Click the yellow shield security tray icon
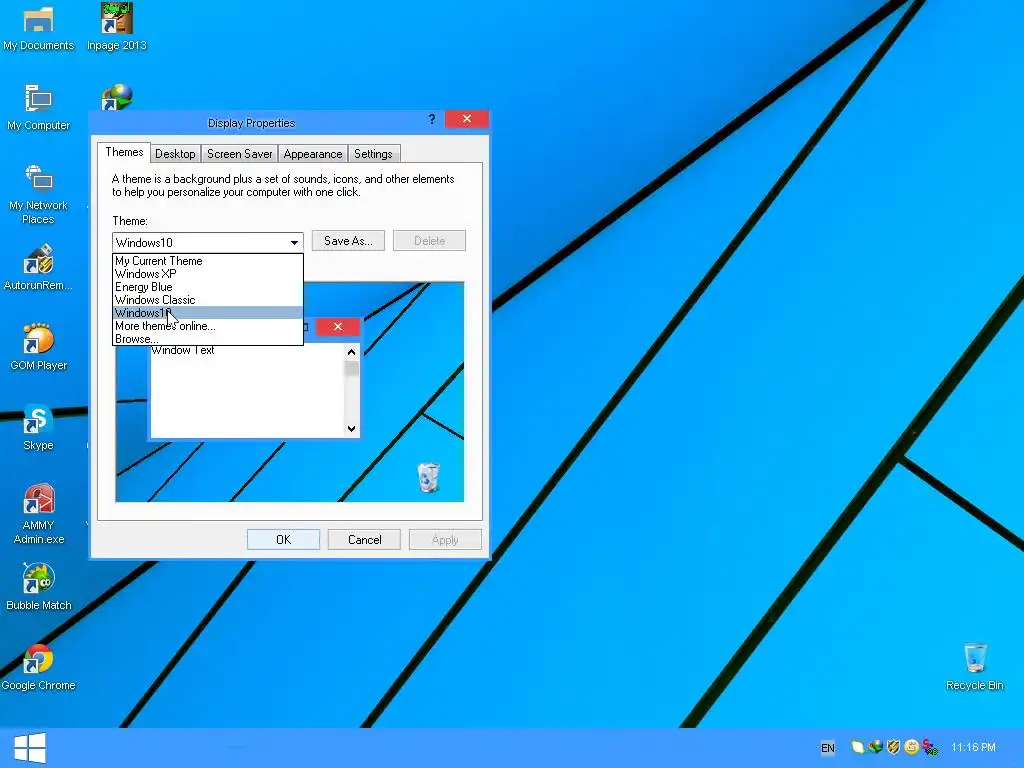Screen dimensions: 1024x768 click(893, 747)
